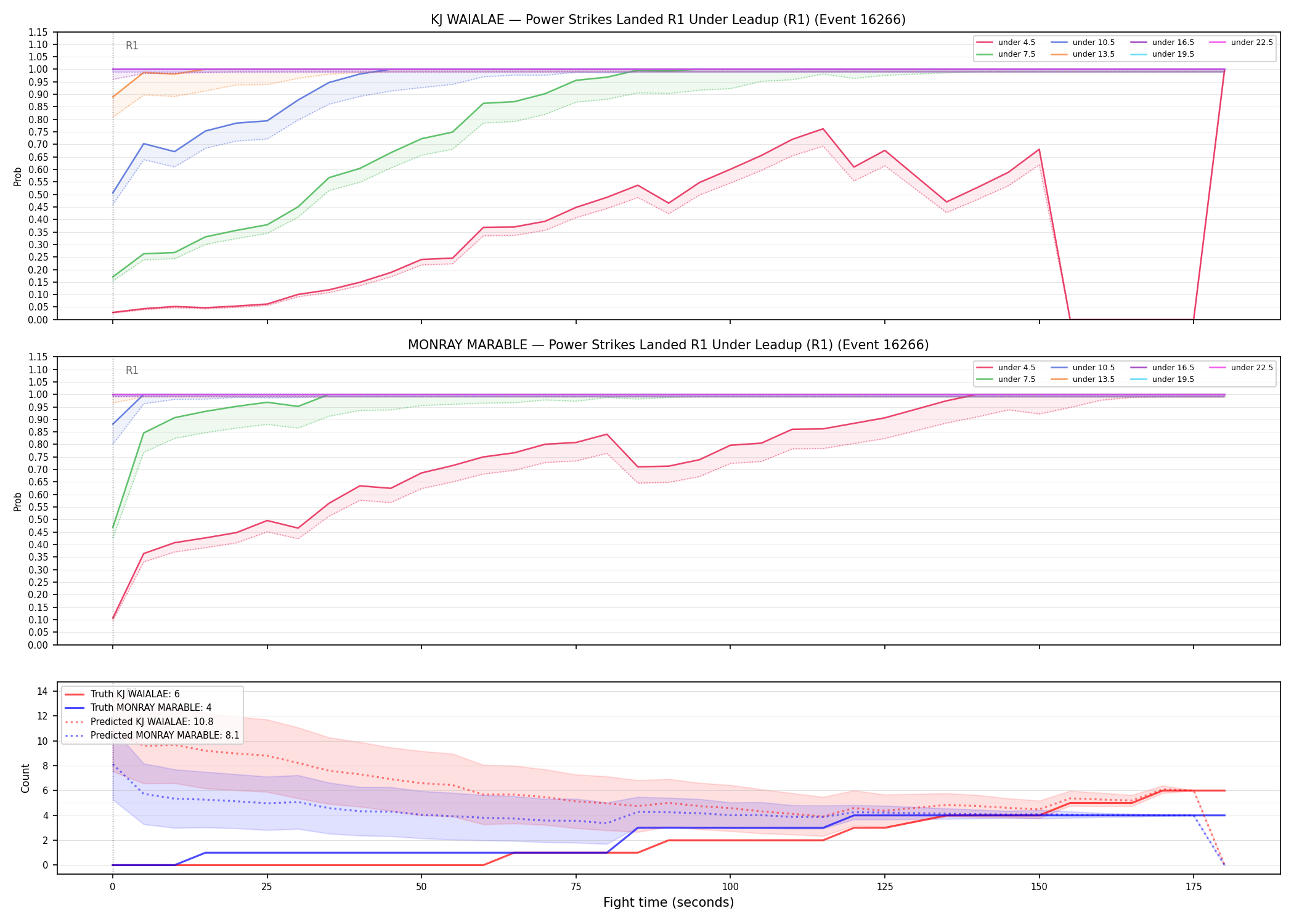The height and width of the screenshot is (924, 1294).
Task: Click the 0.00 tick in KJ WAIALAE chart
Action: tap(38, 320)
